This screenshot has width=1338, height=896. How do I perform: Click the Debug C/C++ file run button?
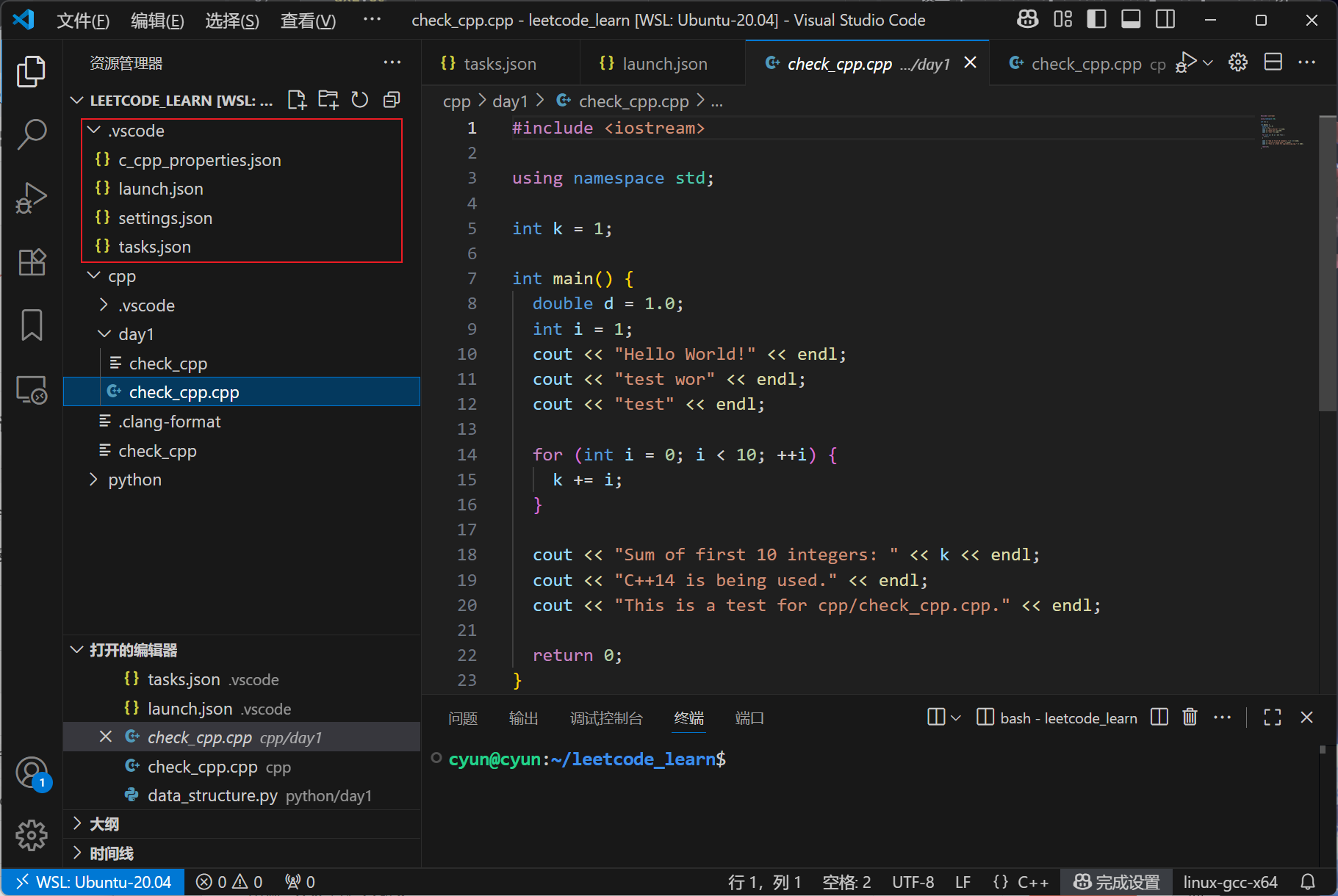coord(1186,62)
